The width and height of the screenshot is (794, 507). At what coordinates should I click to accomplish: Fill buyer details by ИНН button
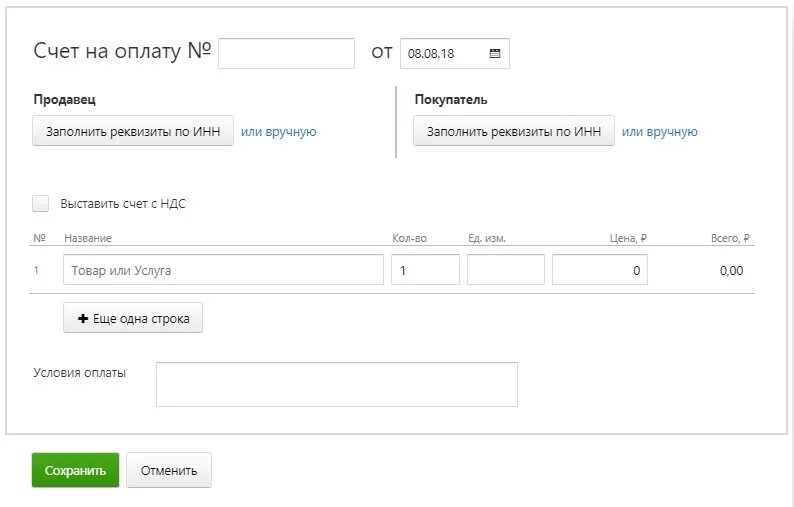[x=514, y=131]
